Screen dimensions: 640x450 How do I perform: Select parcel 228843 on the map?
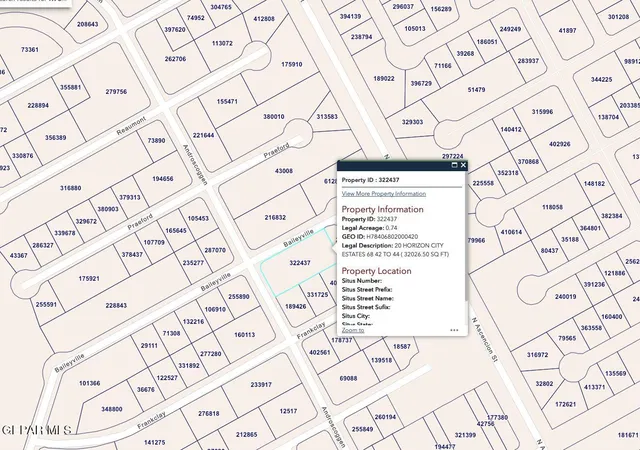coord(116,305)
